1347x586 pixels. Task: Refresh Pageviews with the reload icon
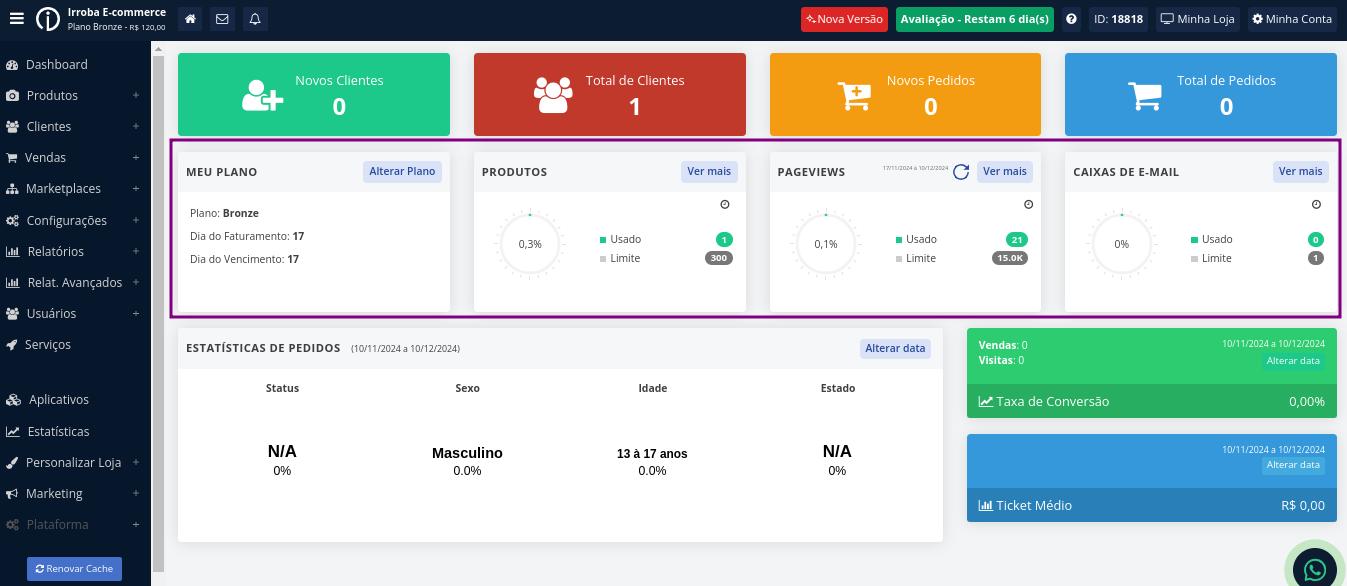(x=961, y=172)
